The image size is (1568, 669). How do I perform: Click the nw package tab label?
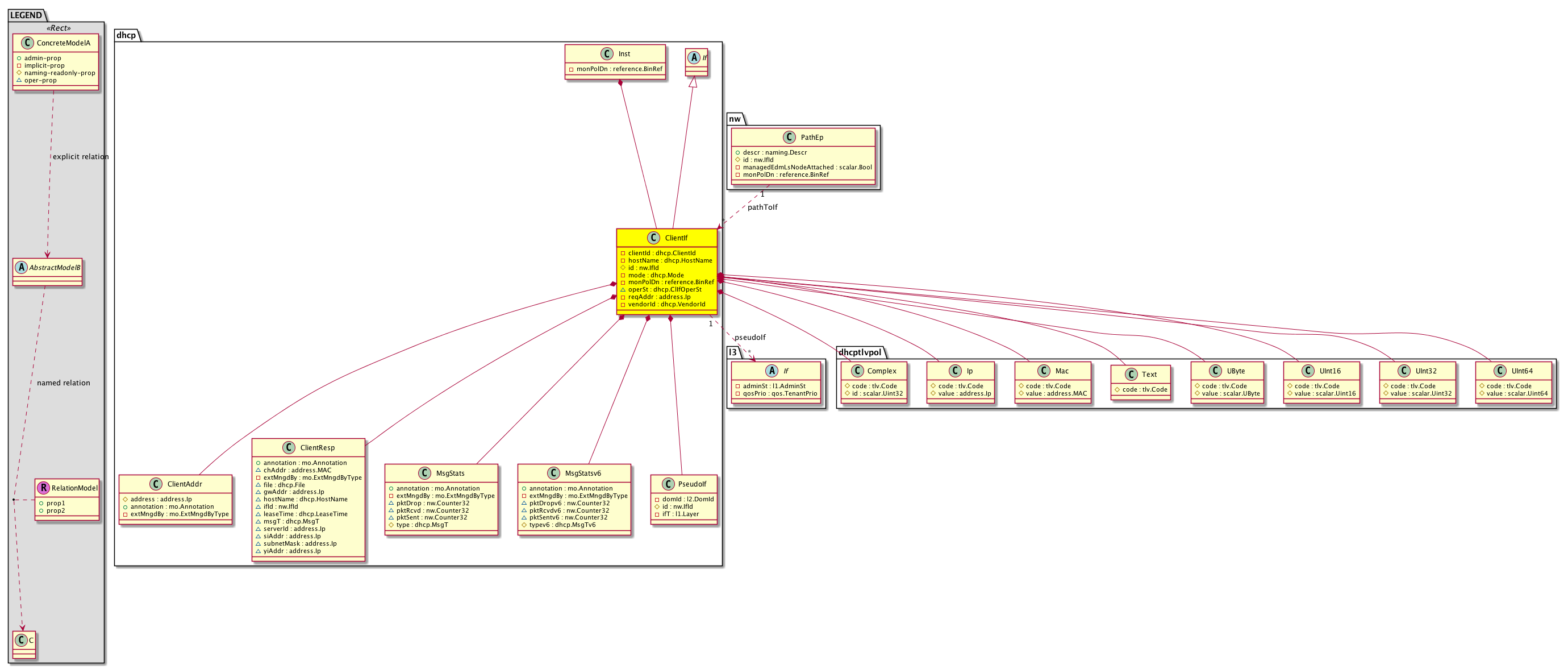tap(735, 119)
